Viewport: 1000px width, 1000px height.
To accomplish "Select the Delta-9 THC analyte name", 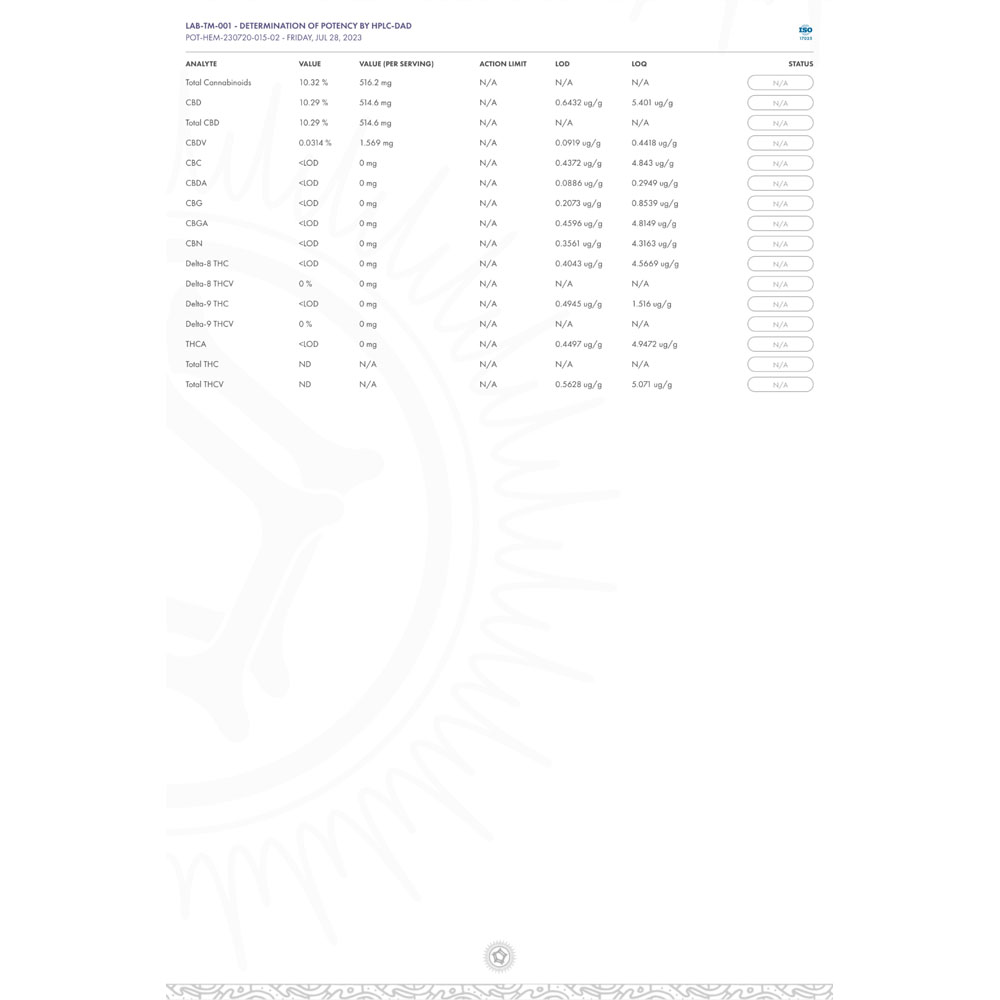I will point(207,304).
